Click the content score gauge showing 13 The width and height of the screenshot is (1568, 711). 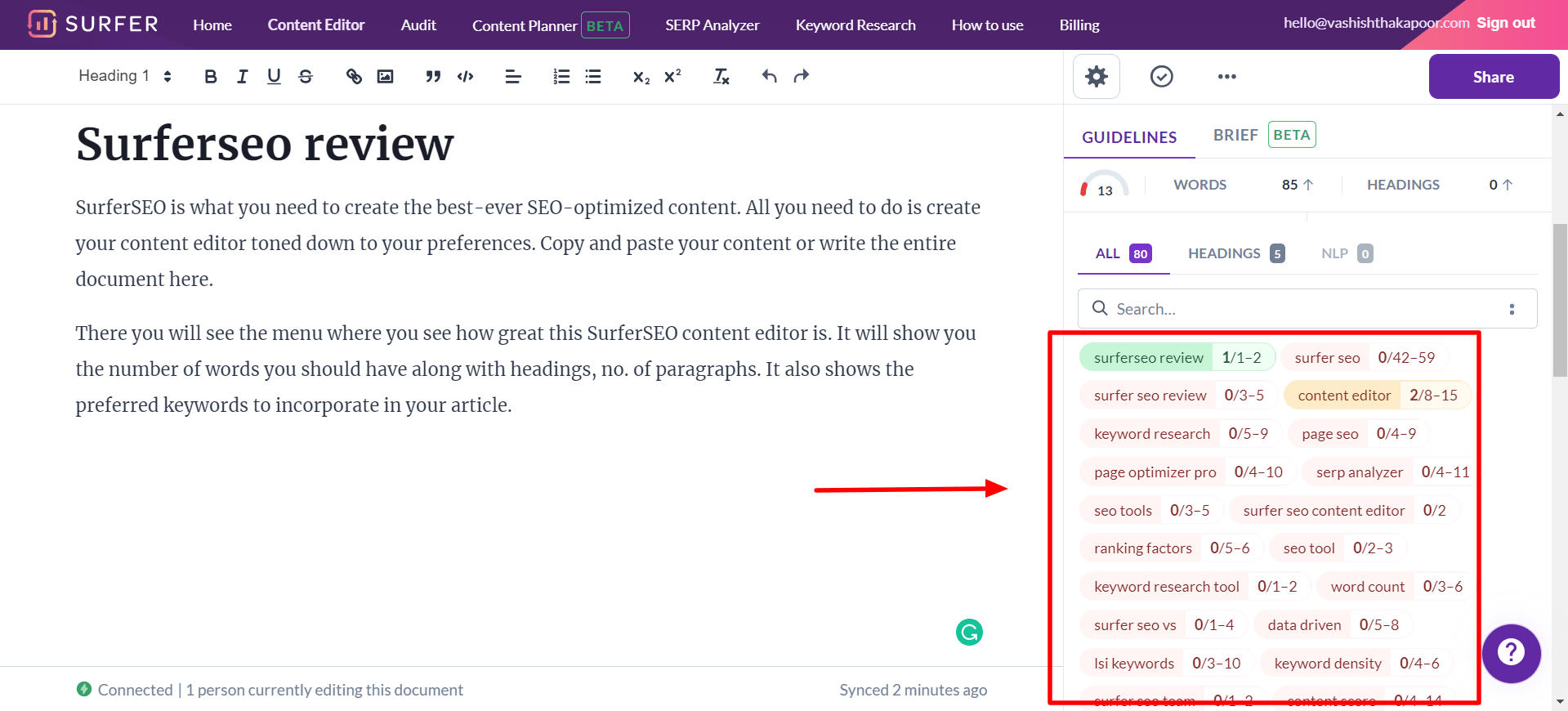point(1105,185)
